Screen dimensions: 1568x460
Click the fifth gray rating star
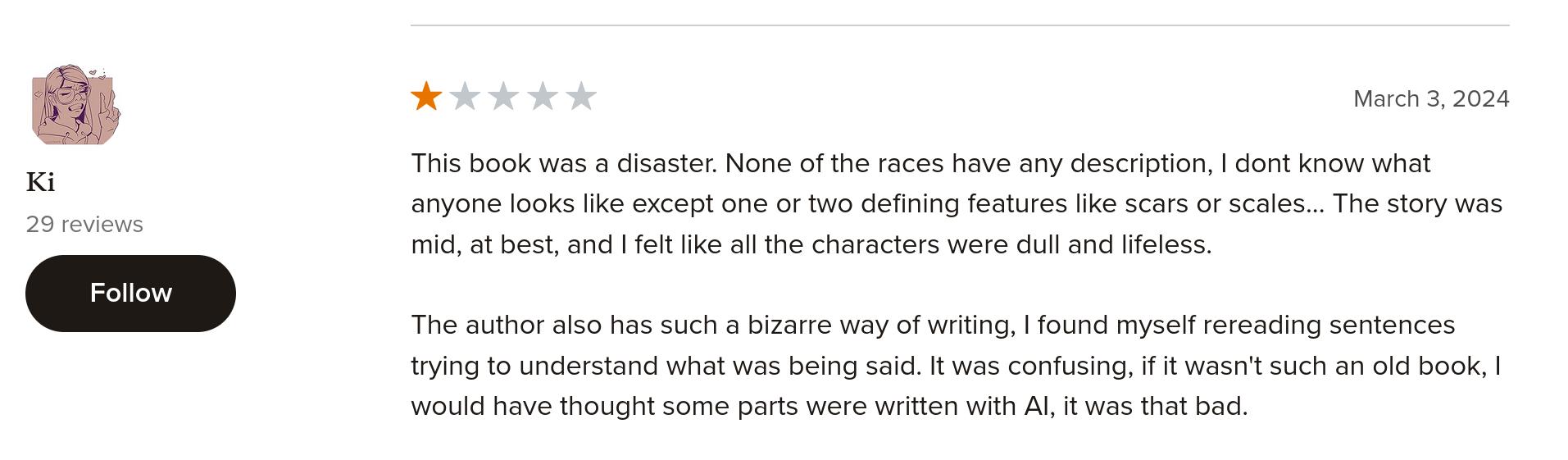click(580, 97)
